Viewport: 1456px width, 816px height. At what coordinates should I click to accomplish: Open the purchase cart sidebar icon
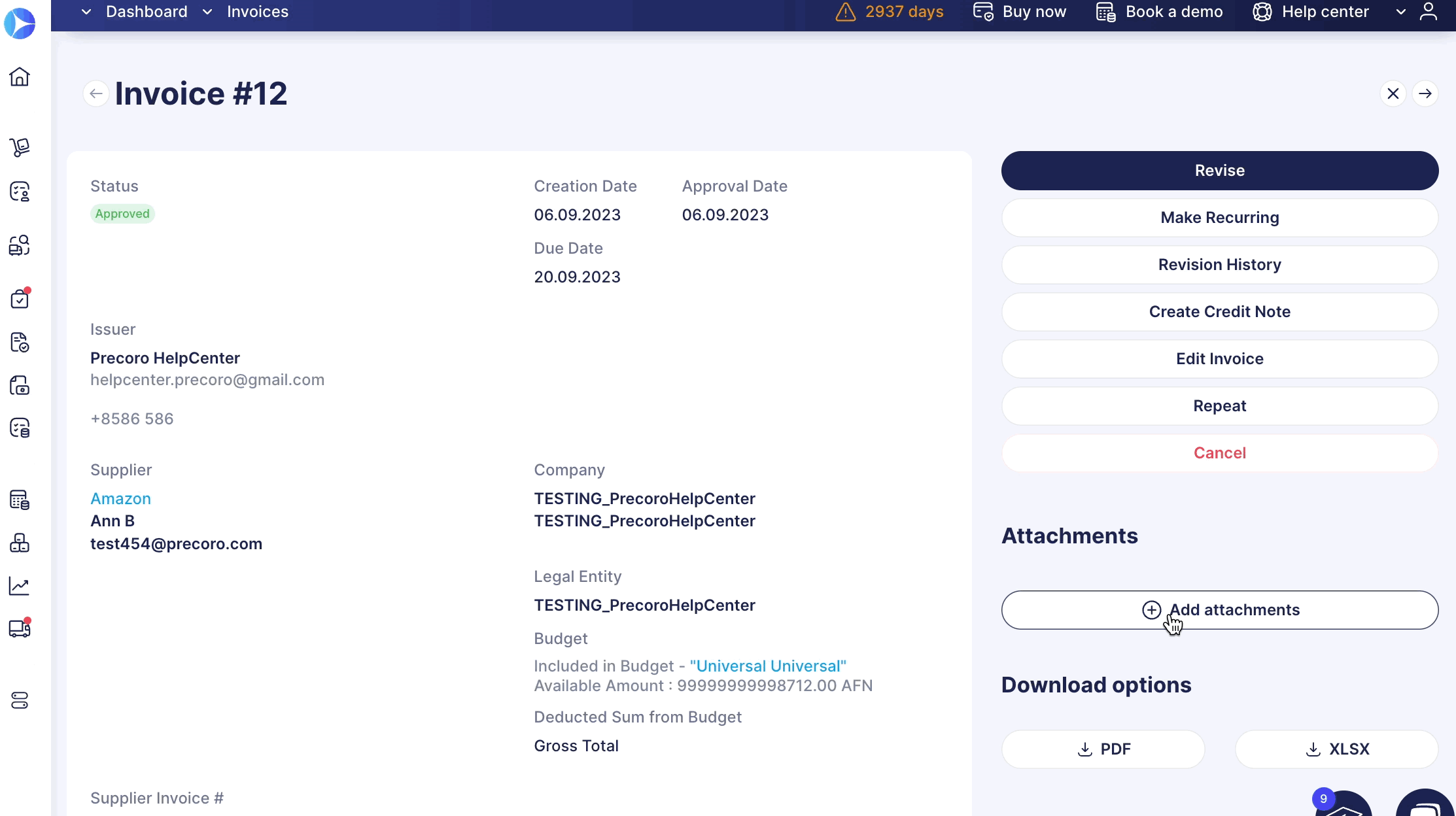click(20, 147)
